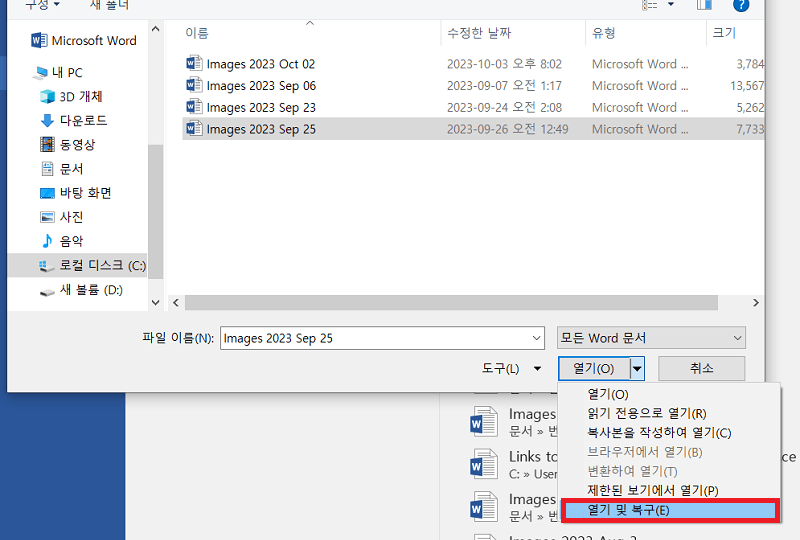
Task: Click the 파일 이름 text field
Action: [376, 338]
